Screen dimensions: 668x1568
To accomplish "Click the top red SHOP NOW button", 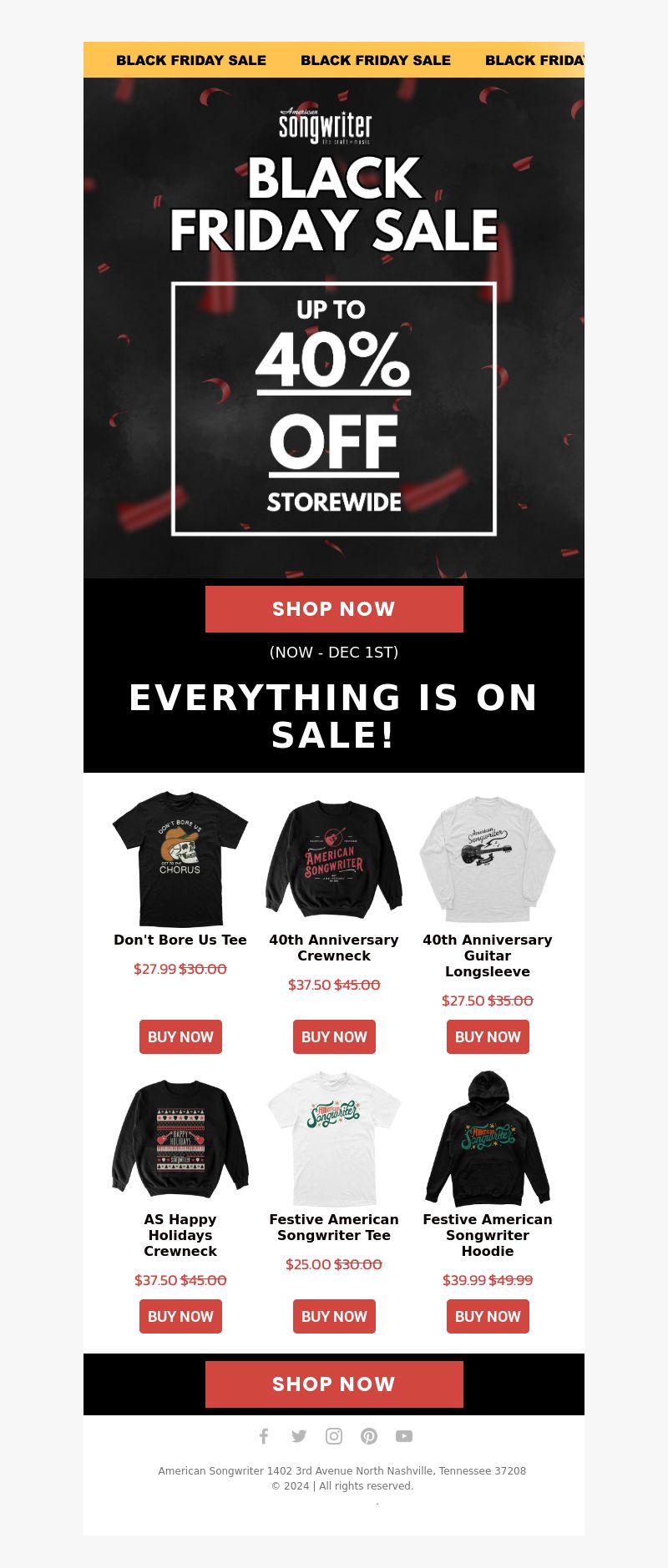I will click(x=334, y=609).
